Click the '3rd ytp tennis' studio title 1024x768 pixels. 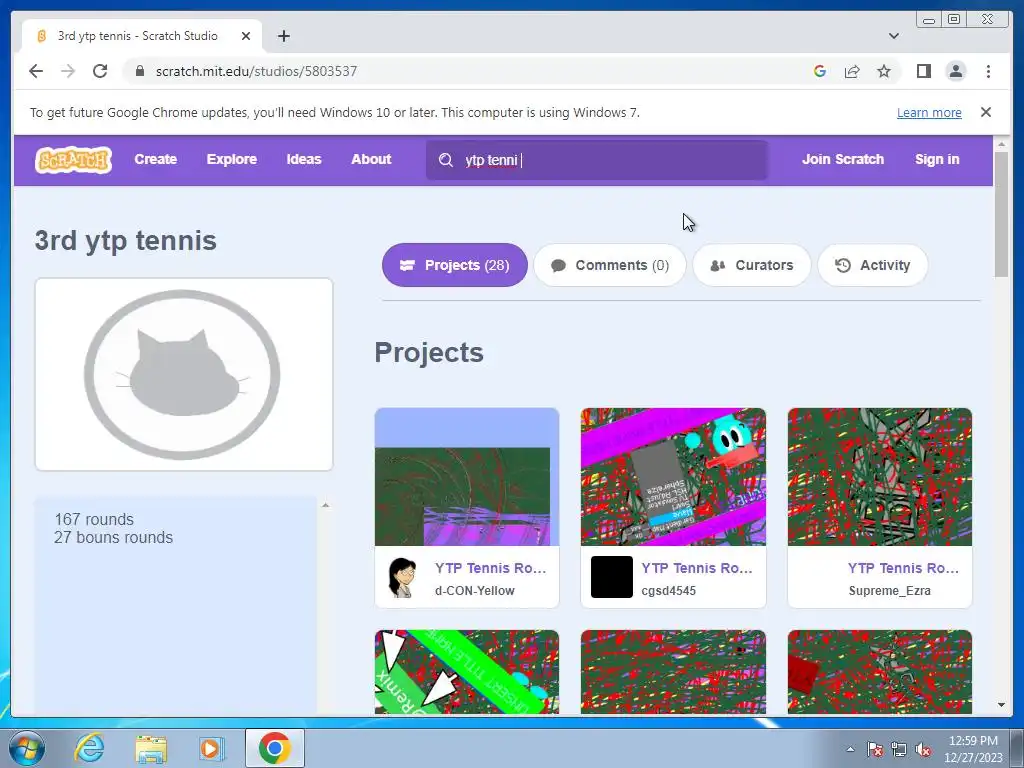125,240
